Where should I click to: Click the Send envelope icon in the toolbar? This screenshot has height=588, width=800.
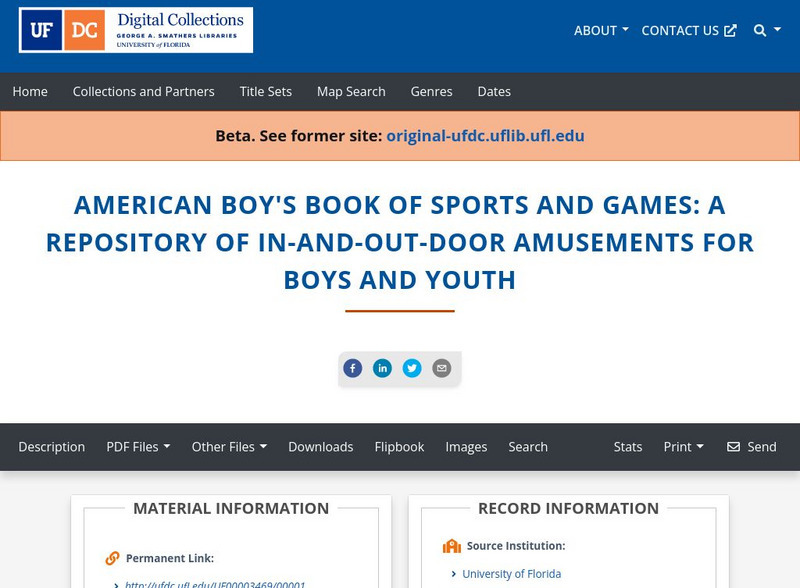(733, 447)
